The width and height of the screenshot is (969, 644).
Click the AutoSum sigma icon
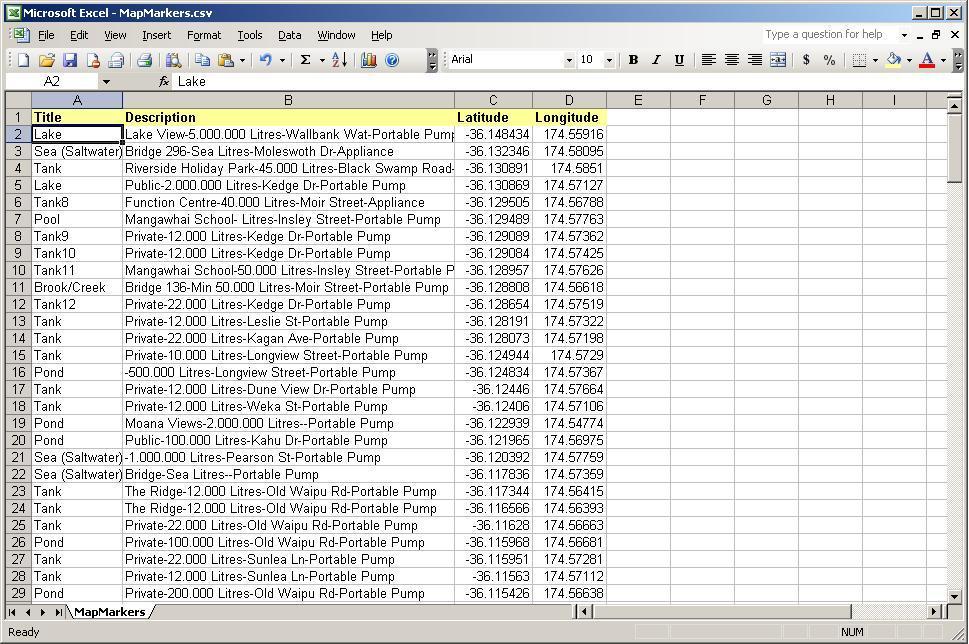pos(305,60)
